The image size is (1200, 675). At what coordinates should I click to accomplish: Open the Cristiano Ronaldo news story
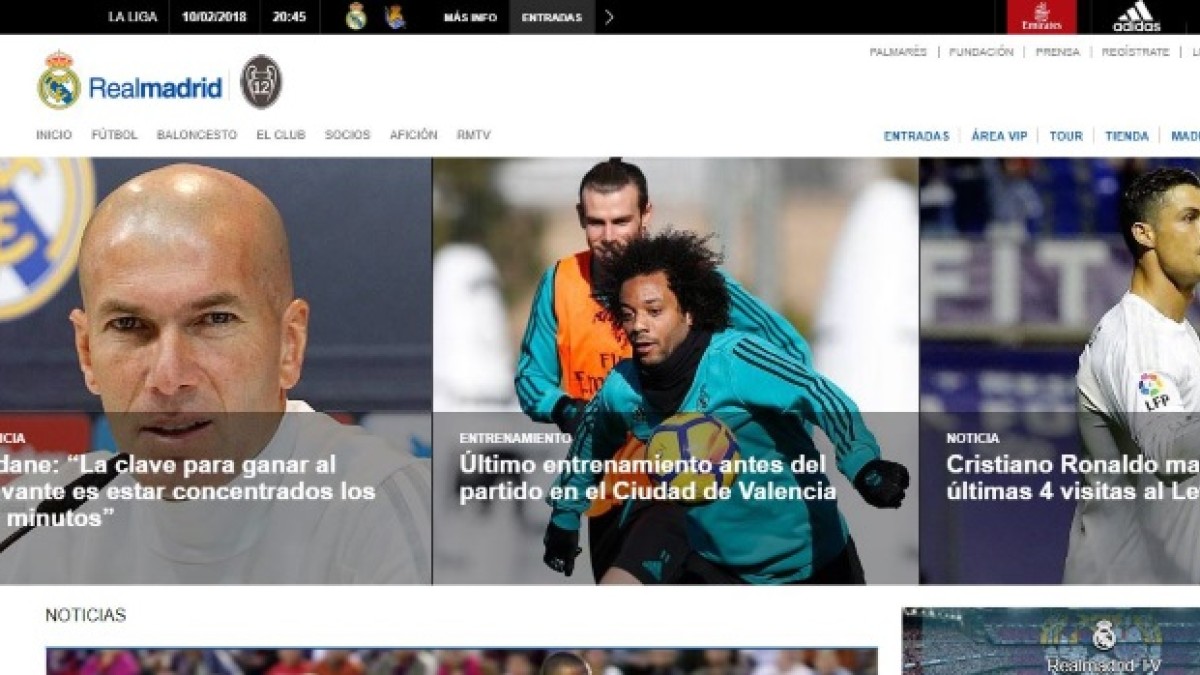[x=1072, y=478]
